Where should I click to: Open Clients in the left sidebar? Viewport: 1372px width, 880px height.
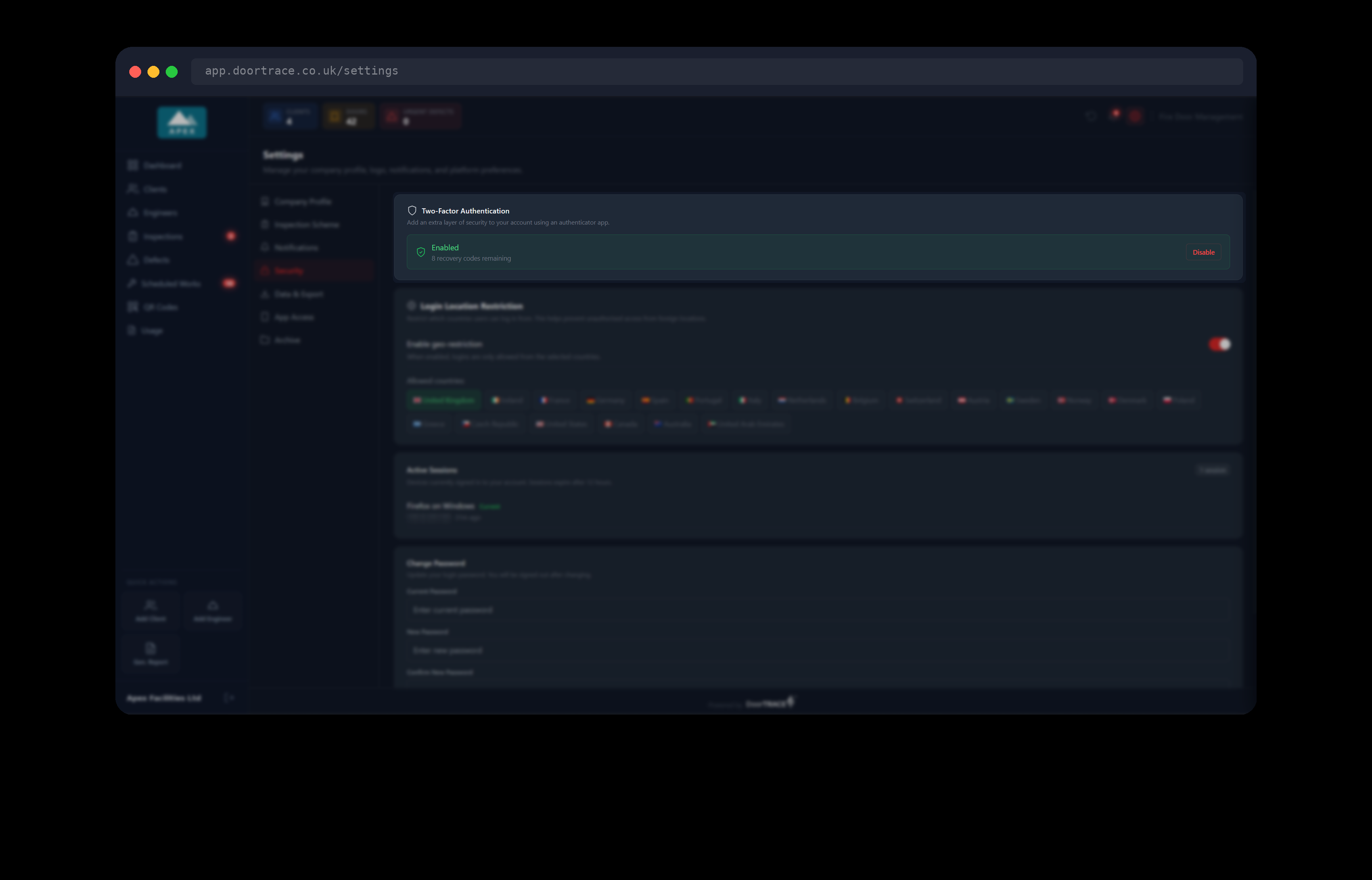point(182,189)
